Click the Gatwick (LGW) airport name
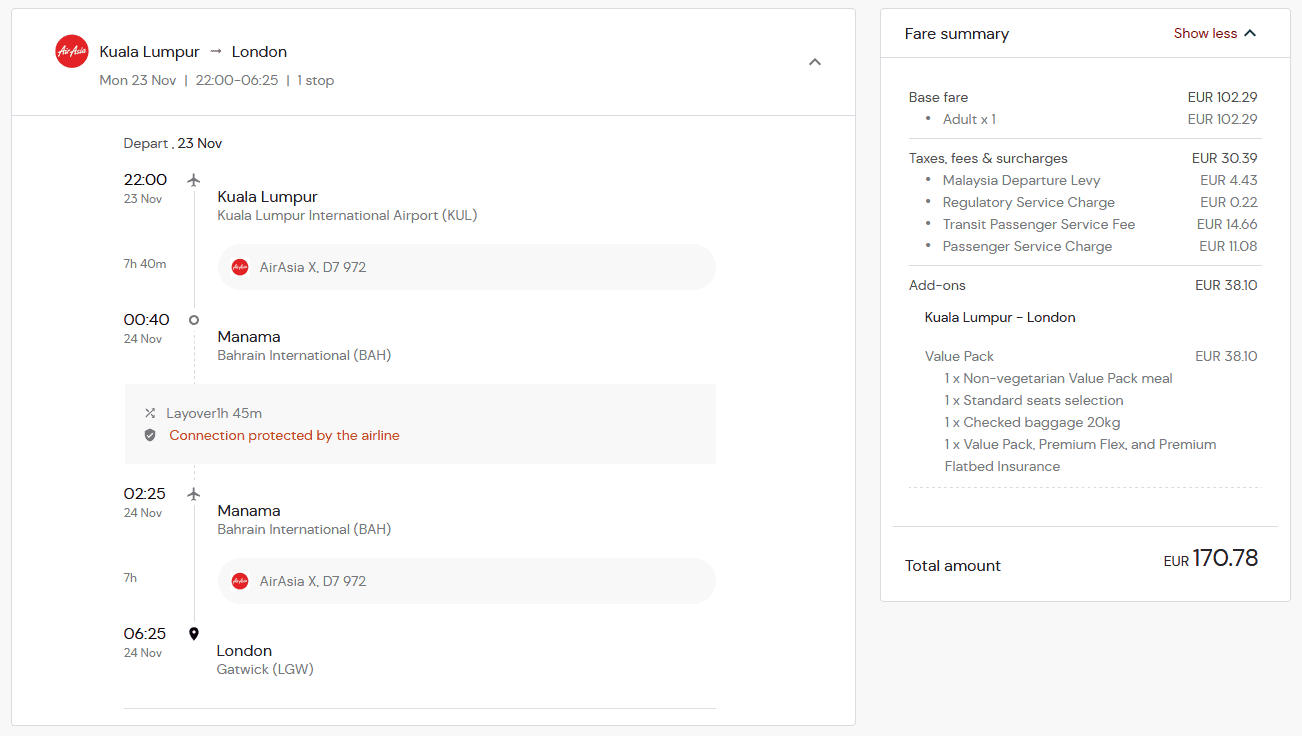 coord(265,669)
